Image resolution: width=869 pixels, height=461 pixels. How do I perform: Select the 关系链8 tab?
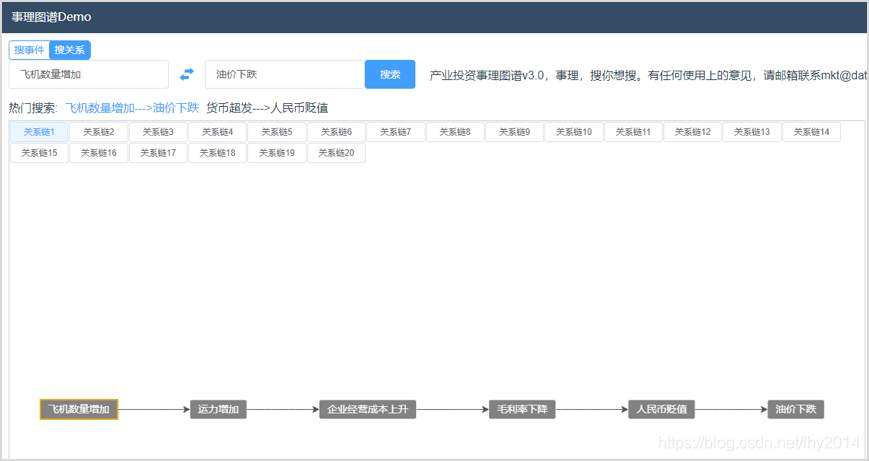click(455, 132)
